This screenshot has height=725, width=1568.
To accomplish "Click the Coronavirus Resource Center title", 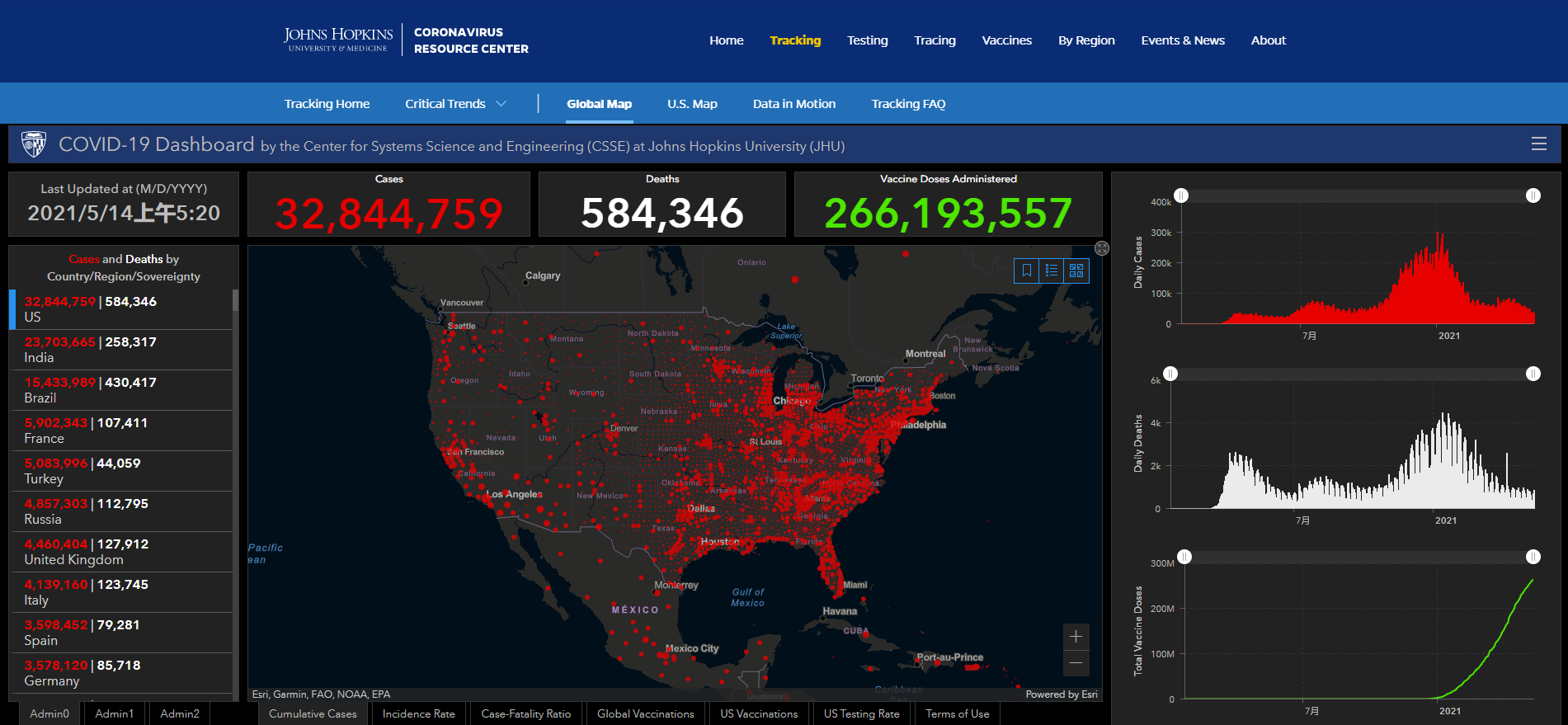I will click(x=471, y=40).
